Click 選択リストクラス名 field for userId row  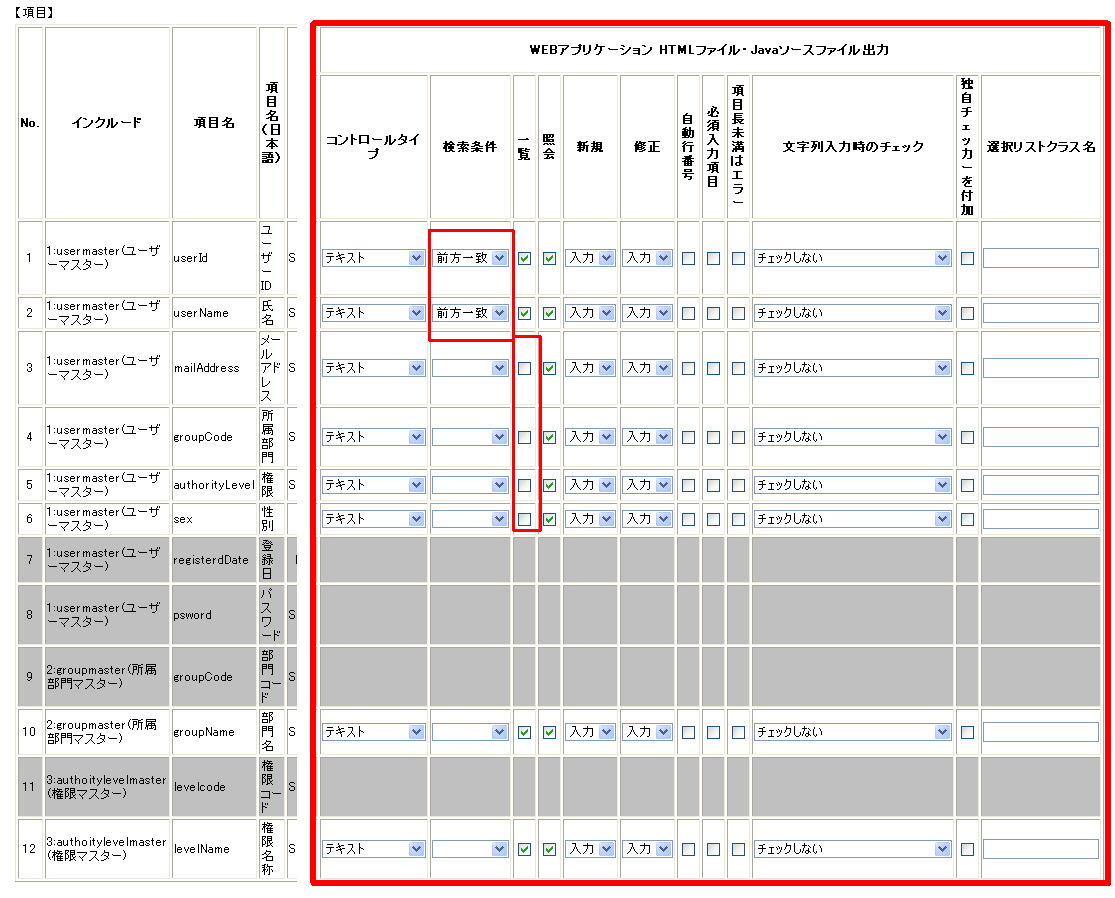tap(1040, 258)
